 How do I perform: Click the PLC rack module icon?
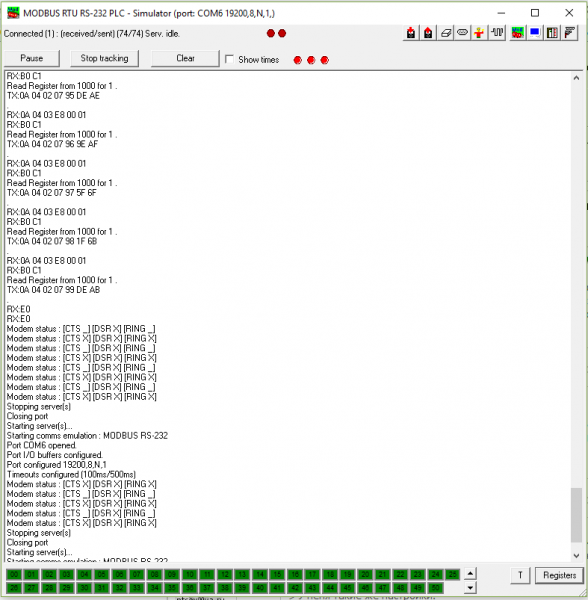[552, 33]
